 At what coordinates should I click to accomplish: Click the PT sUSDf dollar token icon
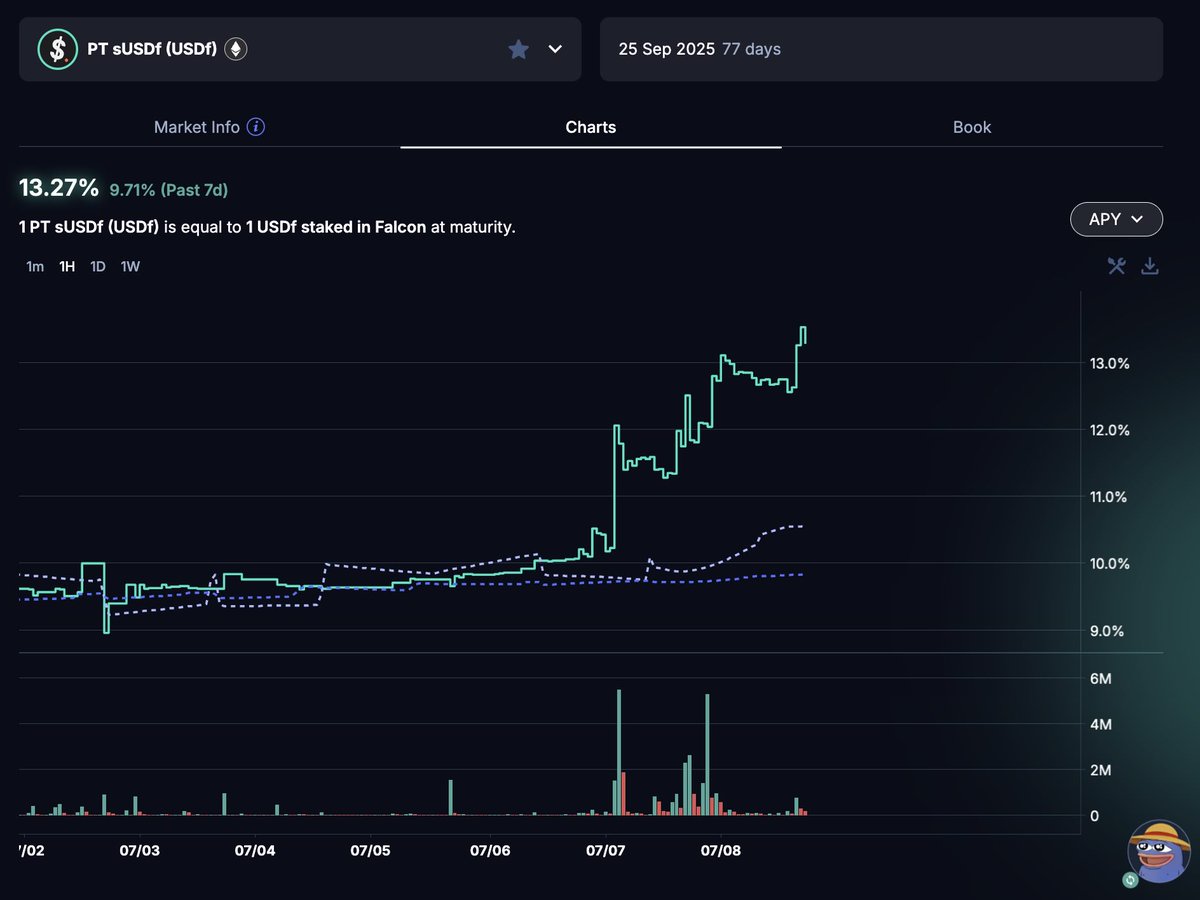57,49
